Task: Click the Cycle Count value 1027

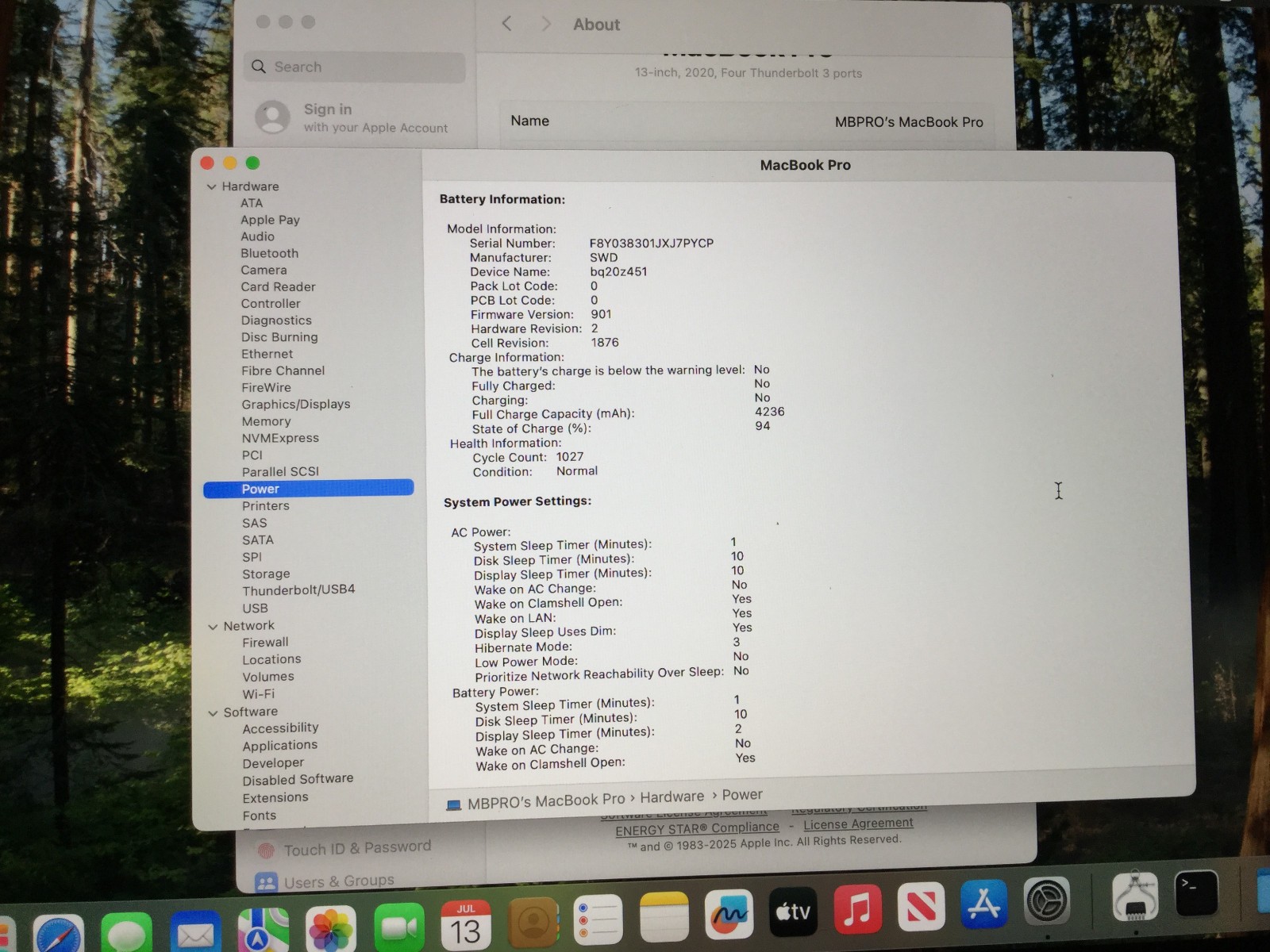Action: pyautogui.click(x=570, y=457)
